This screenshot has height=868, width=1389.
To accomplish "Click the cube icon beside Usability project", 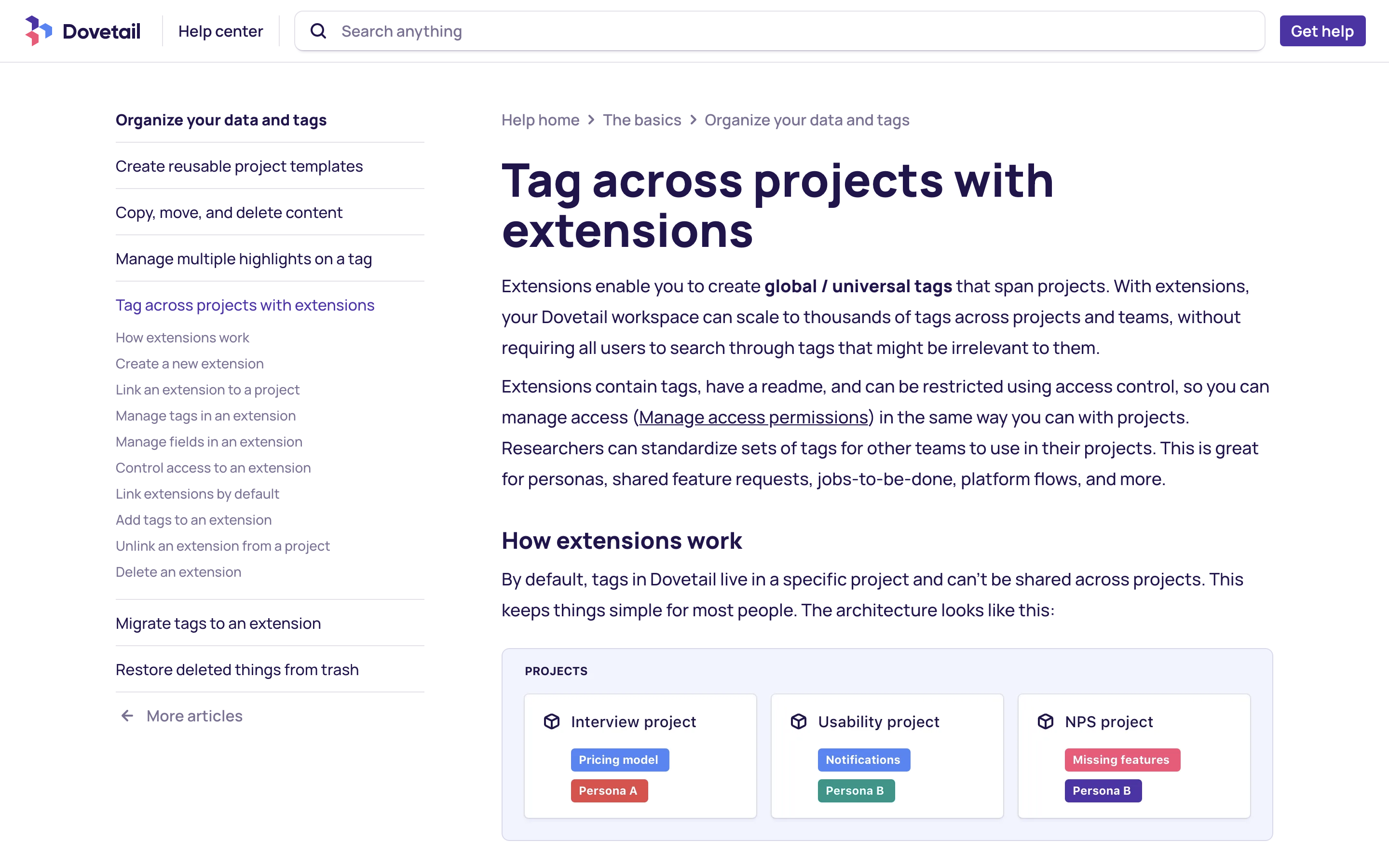I will point(798,721).
